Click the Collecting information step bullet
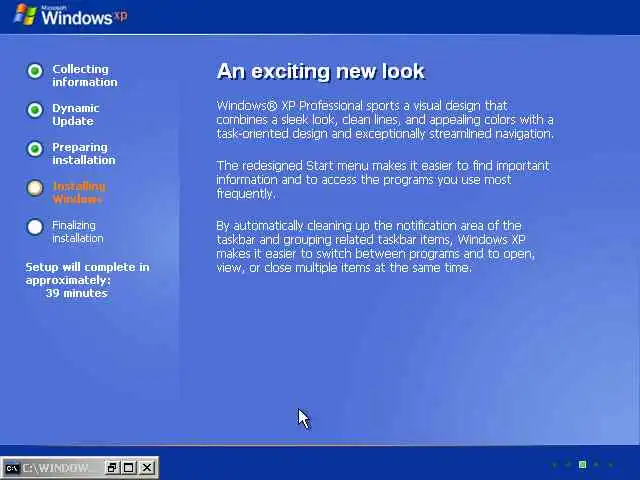The height and width of the screenshot is (480, 640). (x=35, y=71)
